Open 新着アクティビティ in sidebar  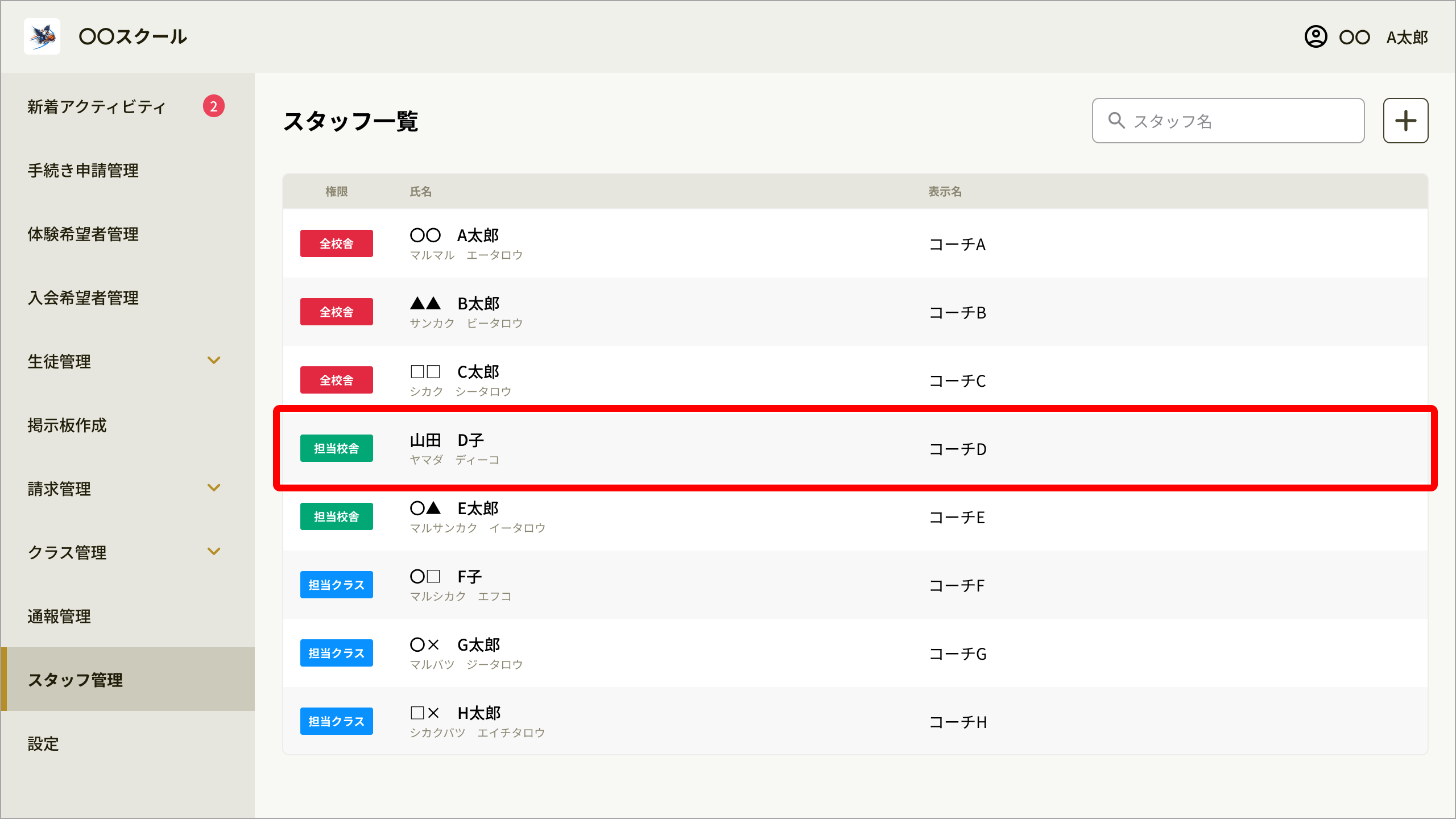coord(97,106)
